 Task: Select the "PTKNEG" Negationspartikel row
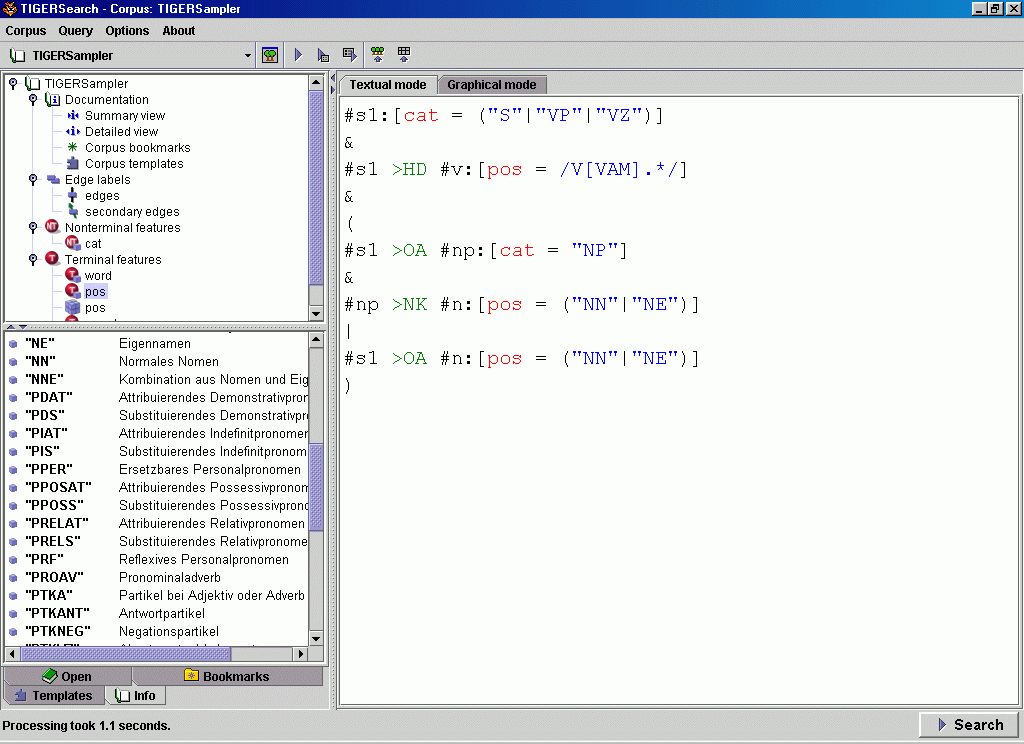[x=157, y=632]
